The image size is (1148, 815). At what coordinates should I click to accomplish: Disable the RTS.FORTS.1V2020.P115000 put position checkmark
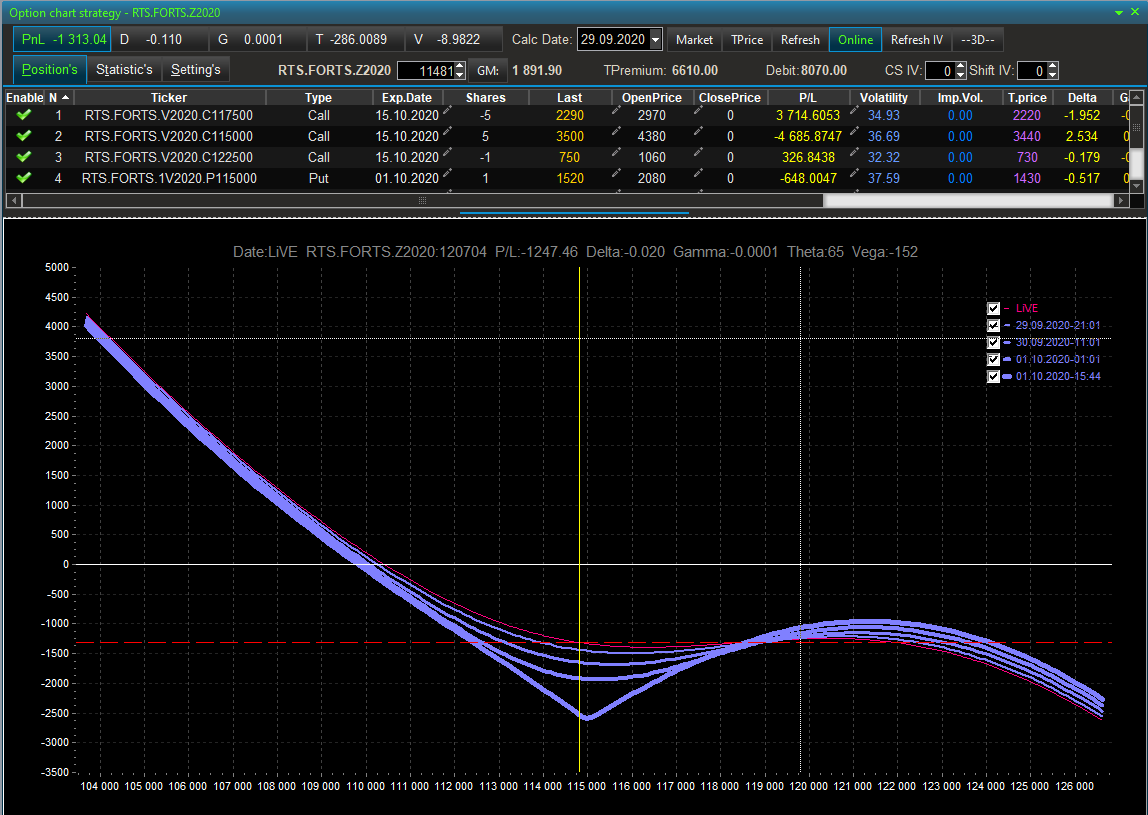point(24,178)
